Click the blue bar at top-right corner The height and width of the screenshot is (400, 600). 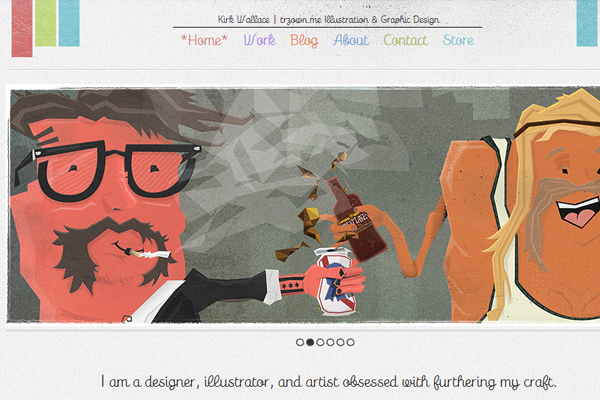[587, 23]
